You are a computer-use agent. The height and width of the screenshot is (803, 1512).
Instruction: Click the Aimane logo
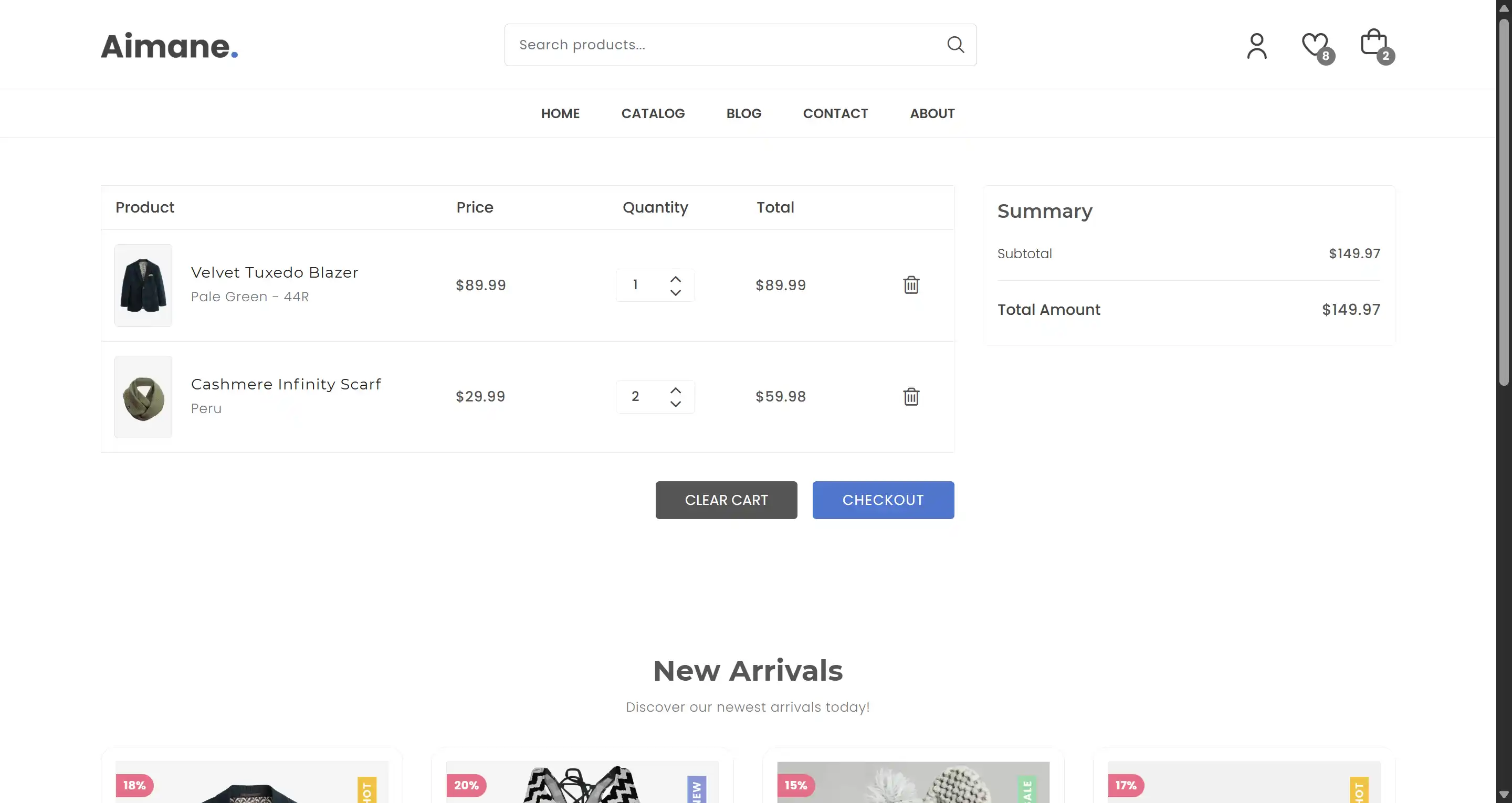click(x=169, y=46)
